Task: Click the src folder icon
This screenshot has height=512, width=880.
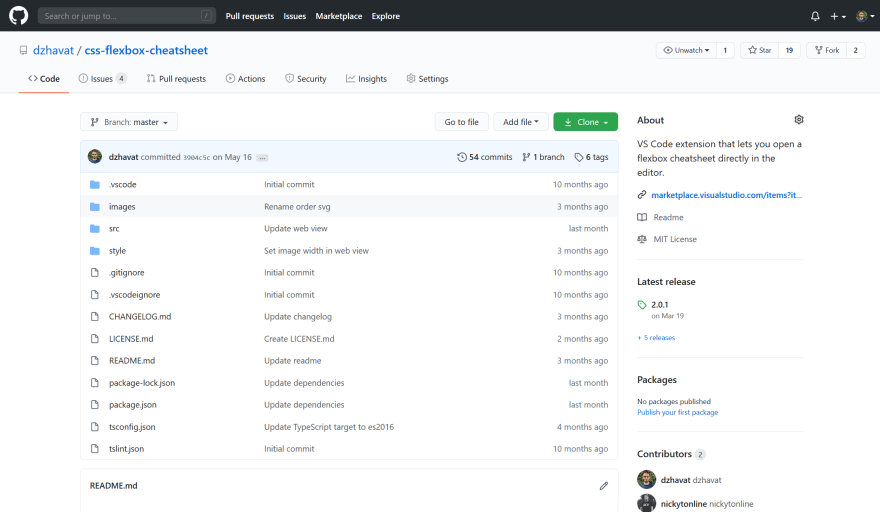Action: (x=95, y=228)
